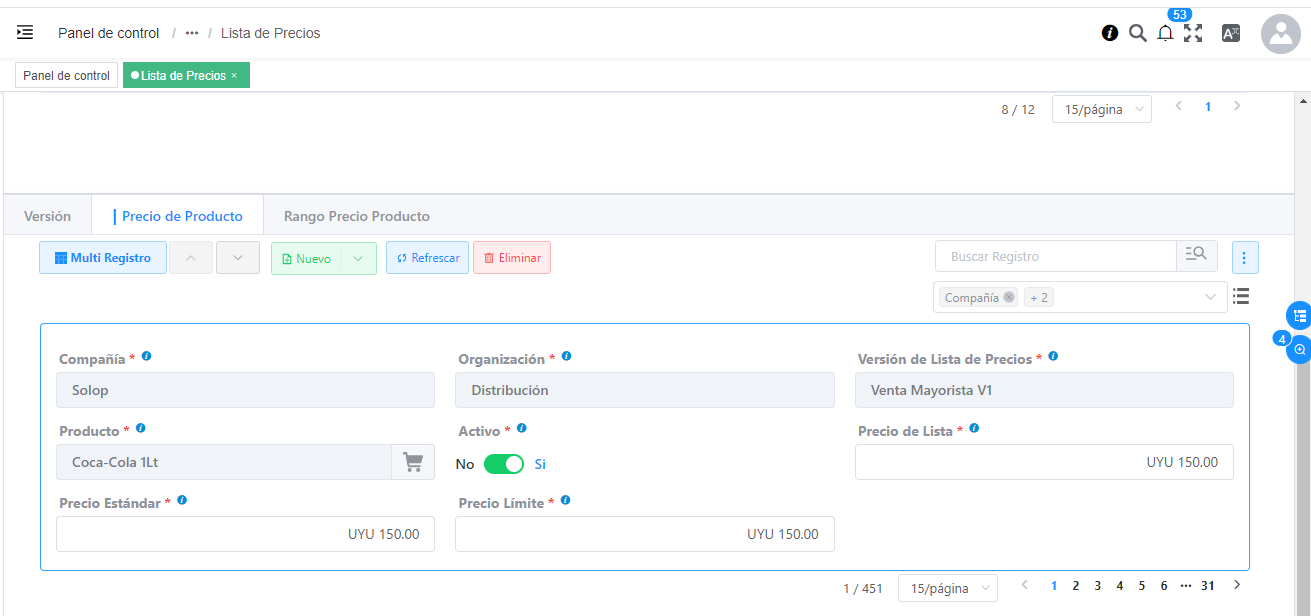Close the Lista de Precios tab

(234, 76)
